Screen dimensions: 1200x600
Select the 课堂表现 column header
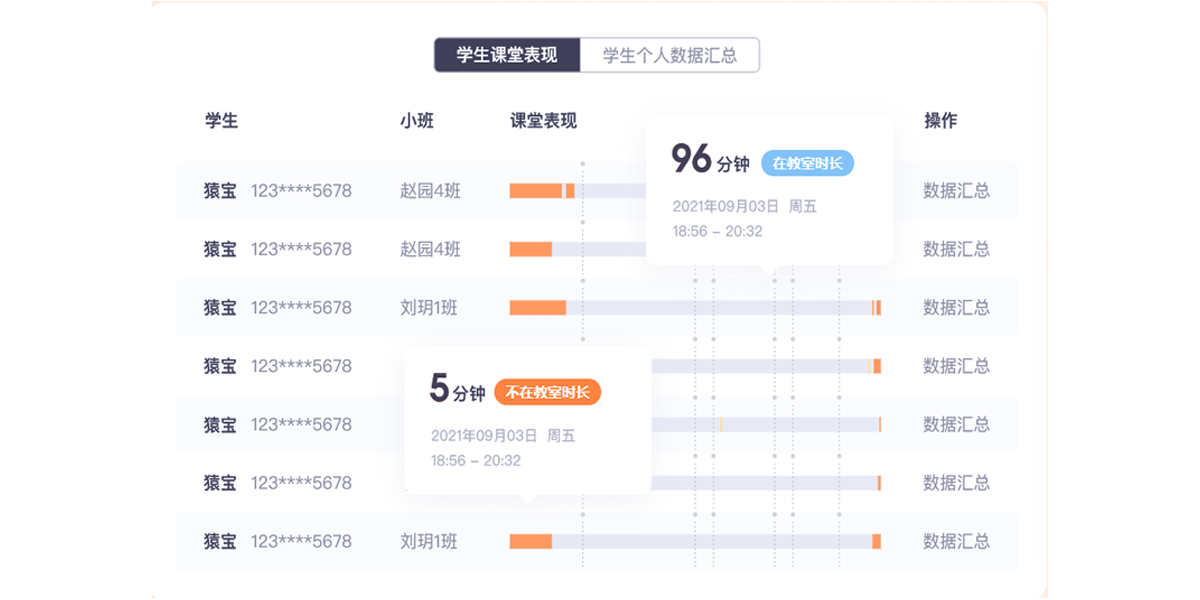click(543, 121)
